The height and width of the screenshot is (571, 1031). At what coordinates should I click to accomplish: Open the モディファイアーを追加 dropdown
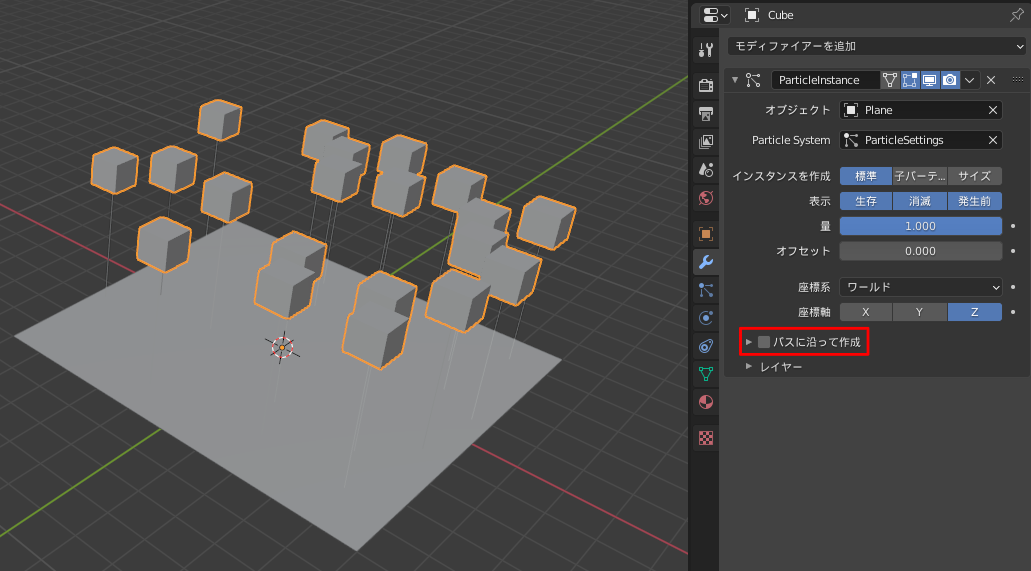coord(877,46)
